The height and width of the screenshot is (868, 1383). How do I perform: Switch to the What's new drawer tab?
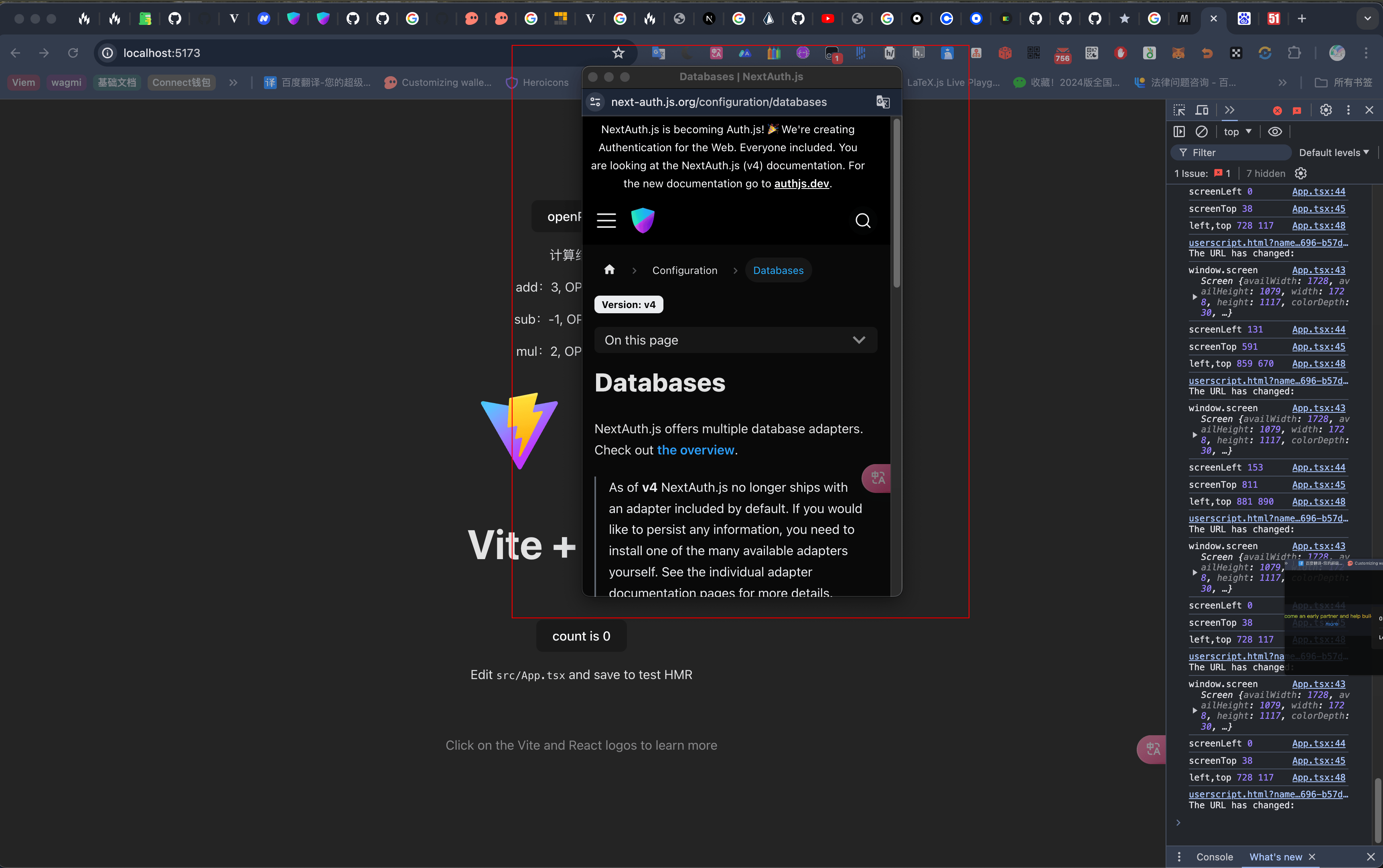click(1276, 857)
